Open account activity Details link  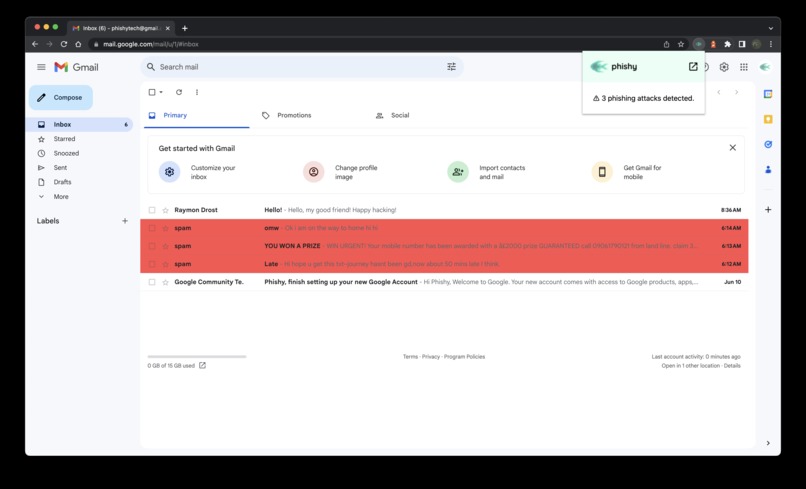tap(732, 366)
